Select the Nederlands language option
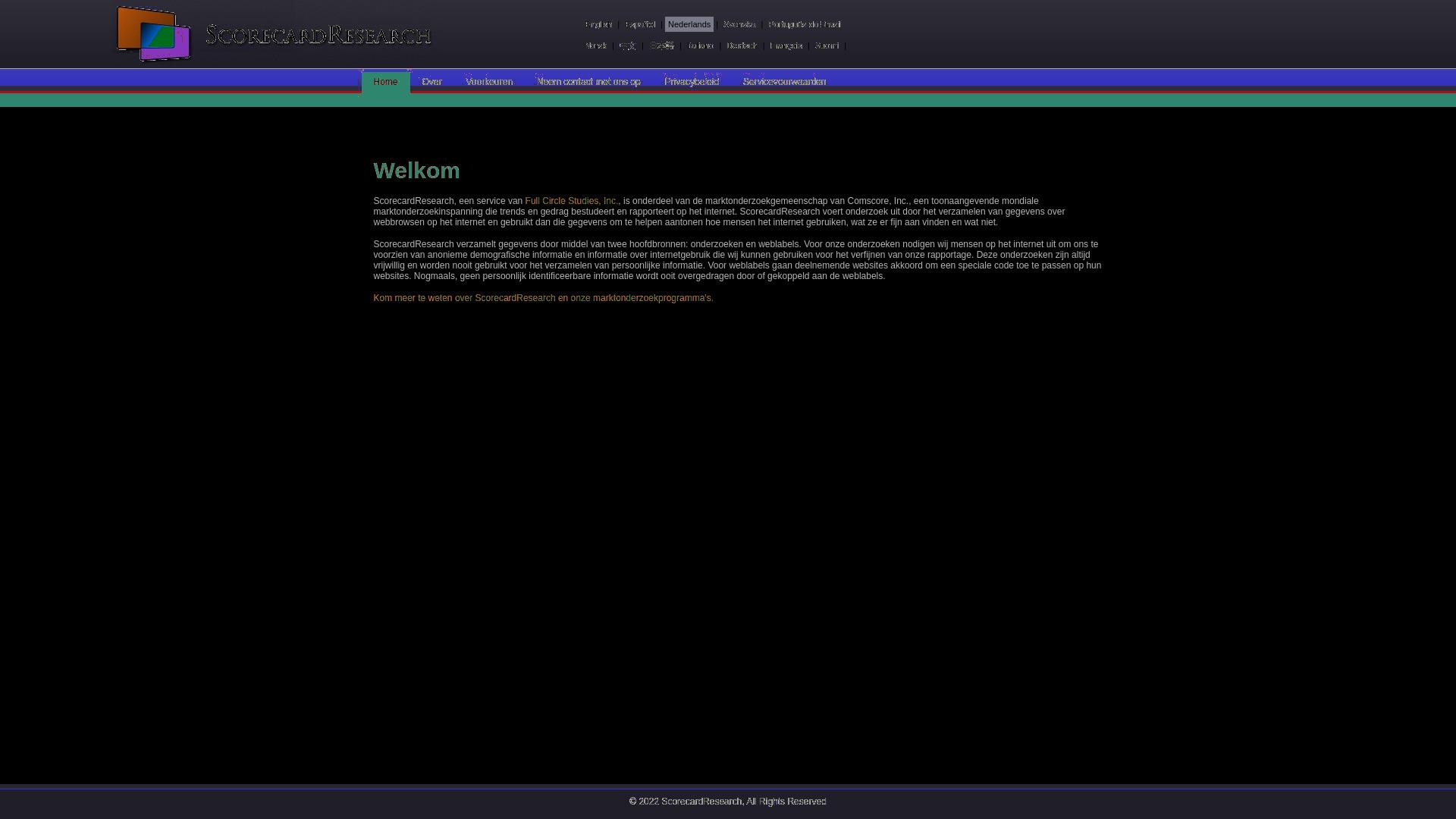Viewport: 1456px width, 819px height. click(689, 24)
